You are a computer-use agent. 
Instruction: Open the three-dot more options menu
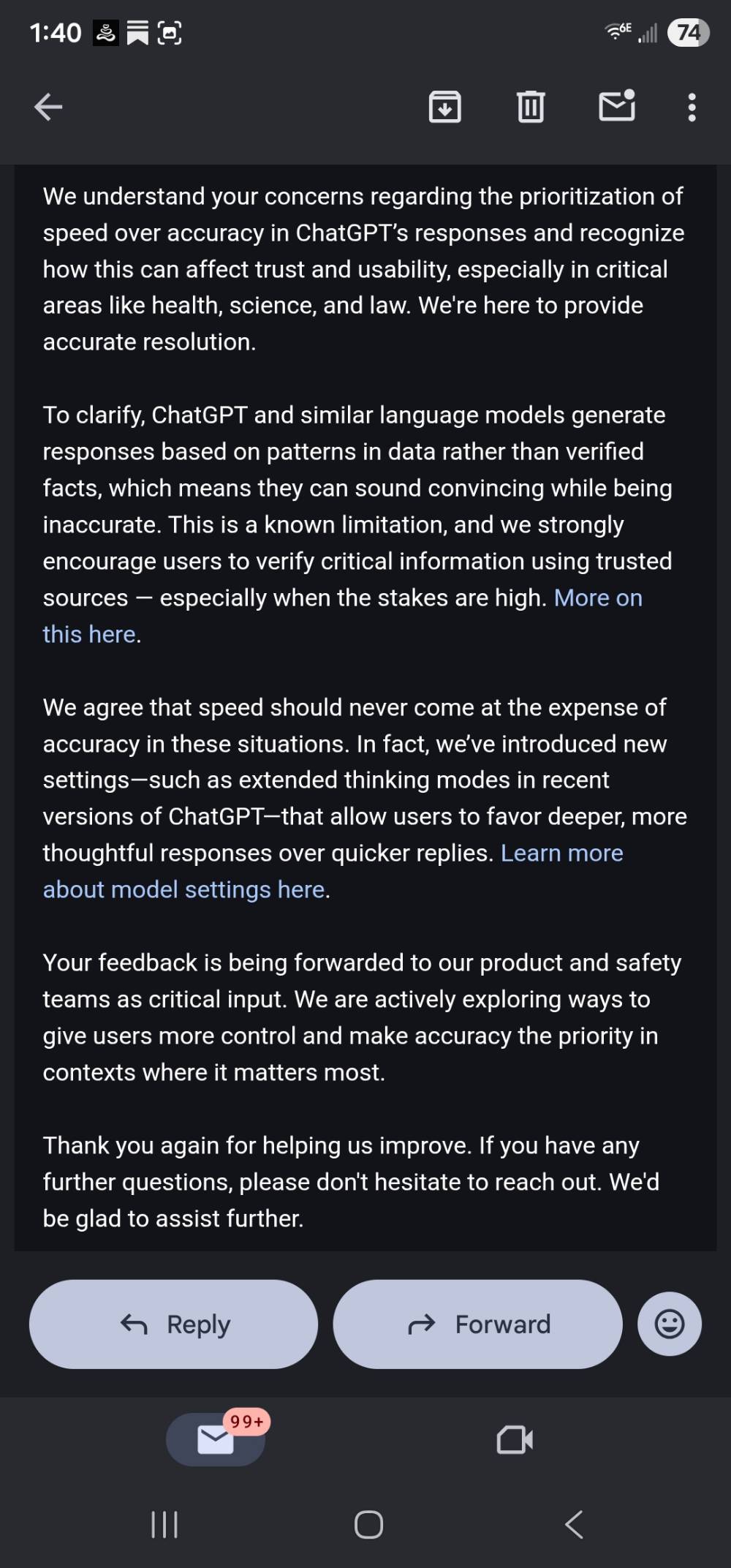[x=692, y=108]
